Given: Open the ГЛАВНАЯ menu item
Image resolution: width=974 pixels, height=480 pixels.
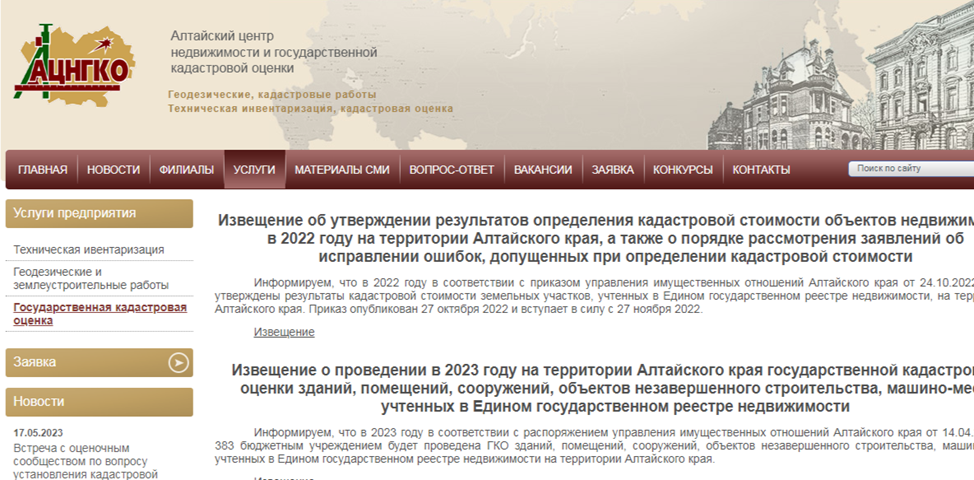Looking at the screenshot, I should (x=42, y=170).
